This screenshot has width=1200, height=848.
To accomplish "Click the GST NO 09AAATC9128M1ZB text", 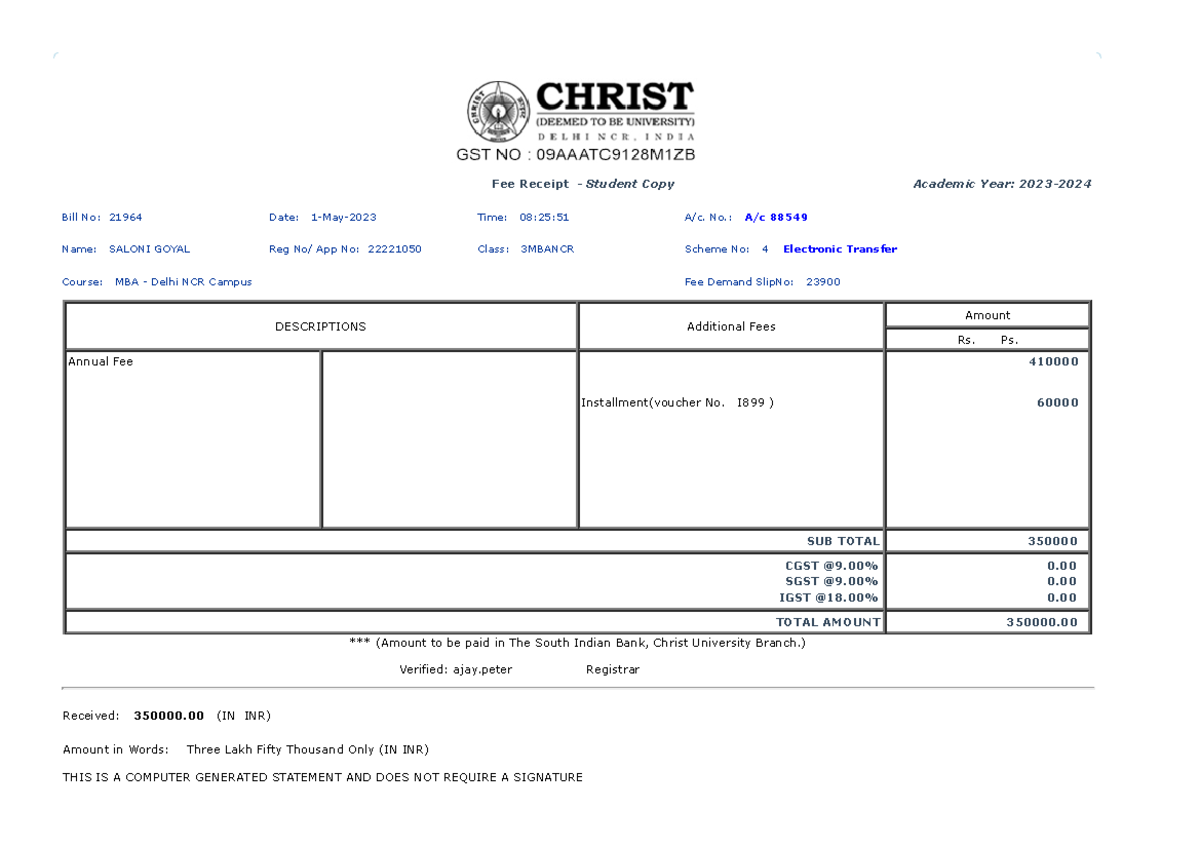I will (576, 155).
